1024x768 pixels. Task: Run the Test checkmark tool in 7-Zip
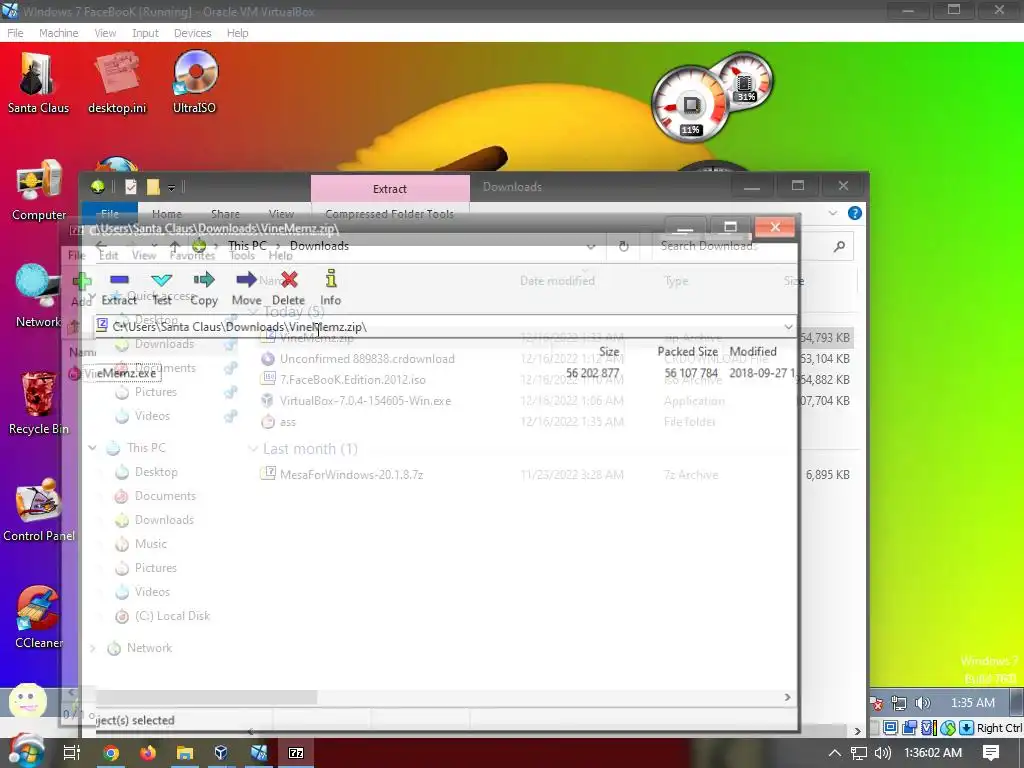point(161,280)
